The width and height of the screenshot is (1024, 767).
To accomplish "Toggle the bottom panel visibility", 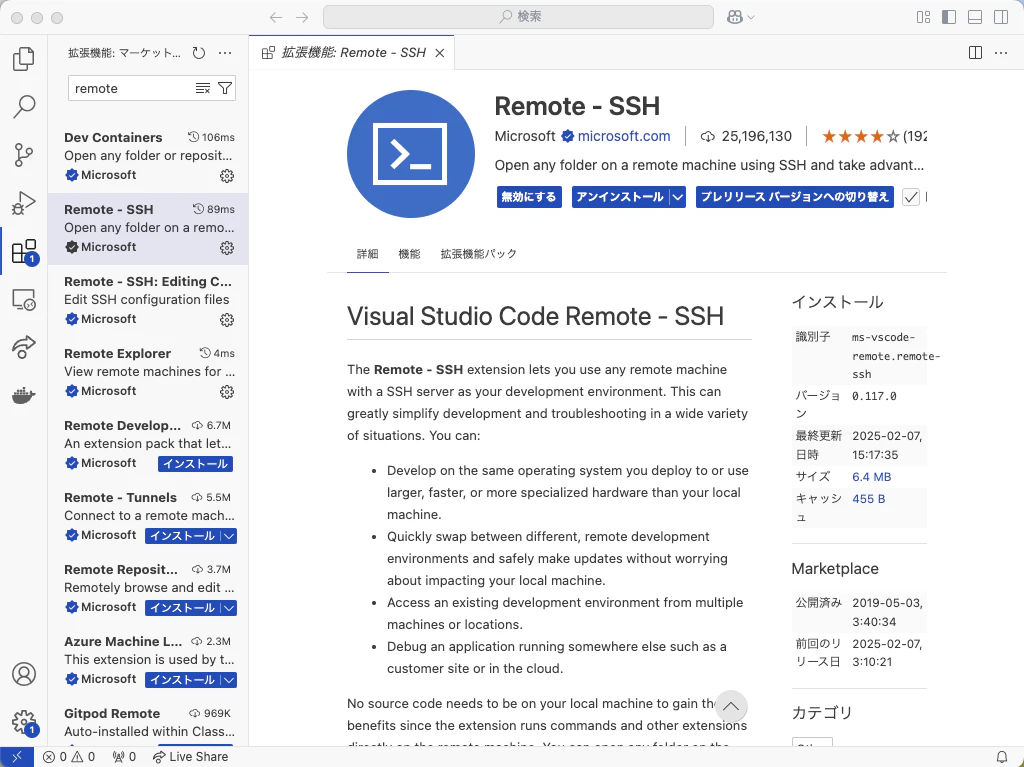I will (x=975, y=17).
